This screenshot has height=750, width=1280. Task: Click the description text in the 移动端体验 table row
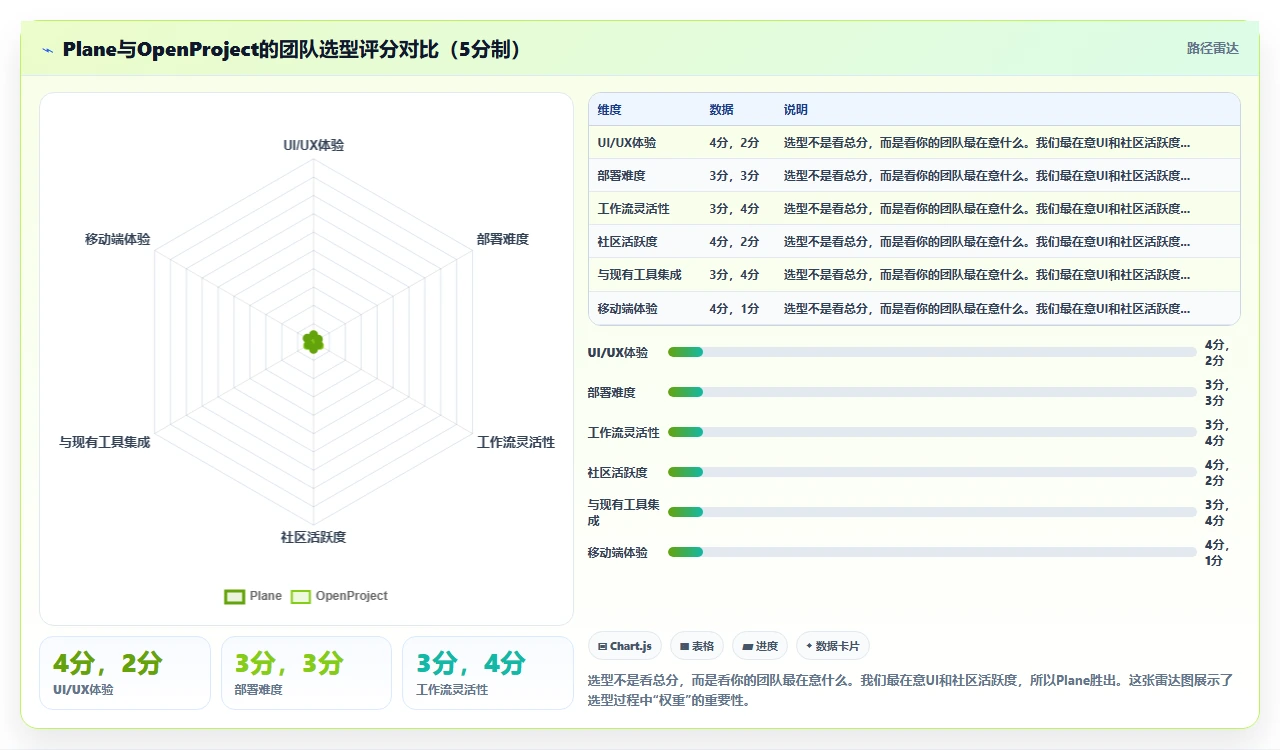tap(987, 308)
